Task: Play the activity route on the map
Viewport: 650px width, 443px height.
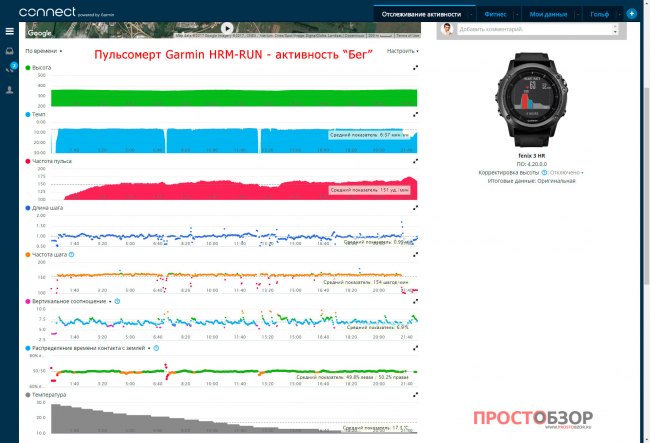Action: click(x=227, y=28)
